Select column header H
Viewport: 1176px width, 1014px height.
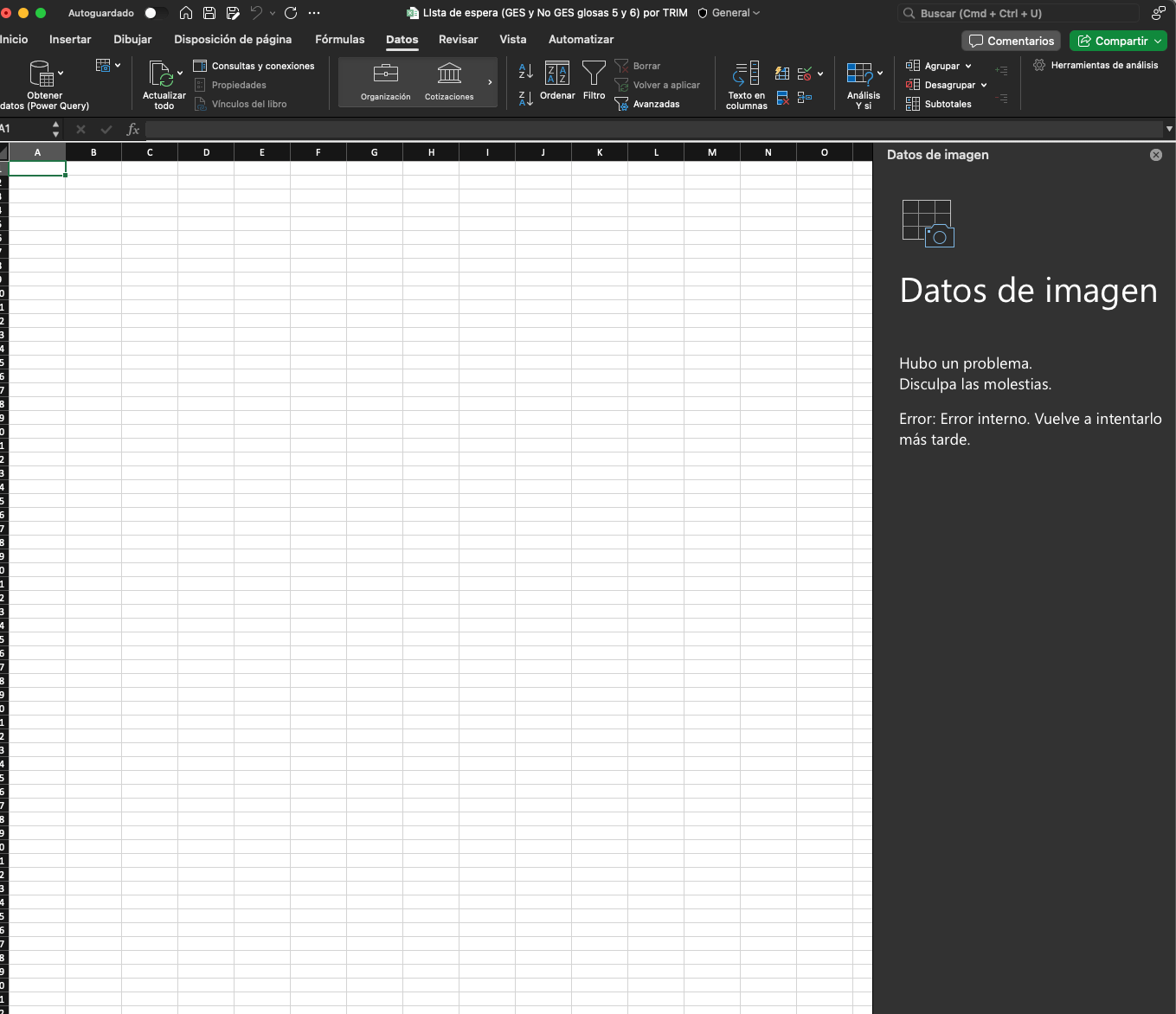coord(431,152)
